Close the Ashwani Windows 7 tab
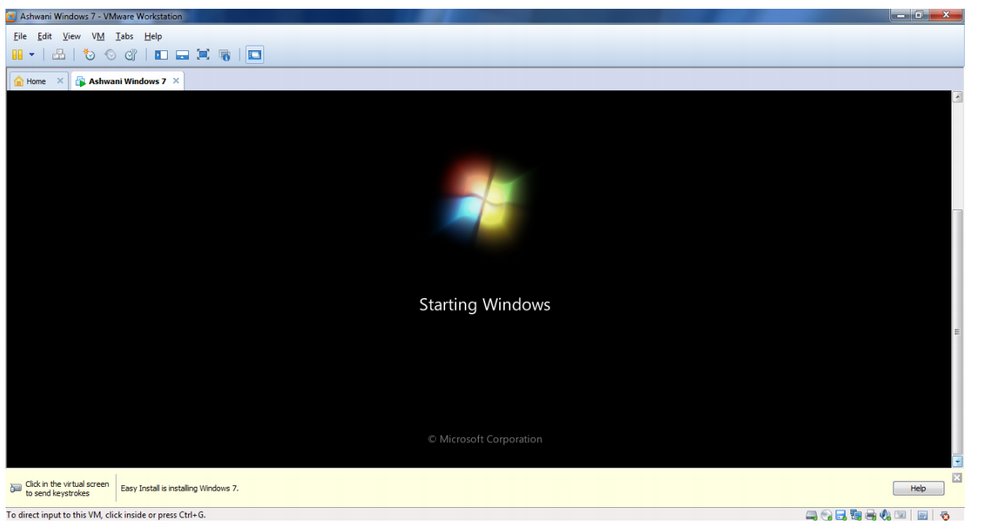 (x=176, y=81)
